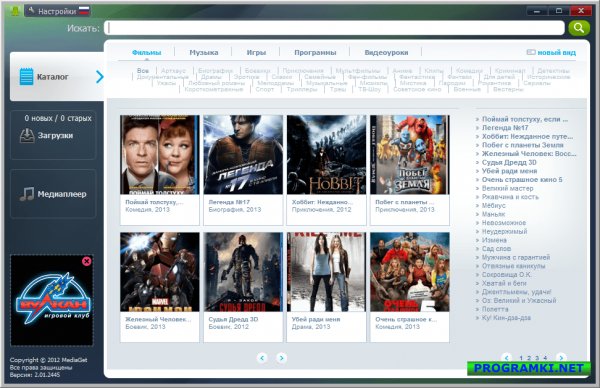
Task: Choose the Короткометражные genre filter
Action: click(214, 89)
